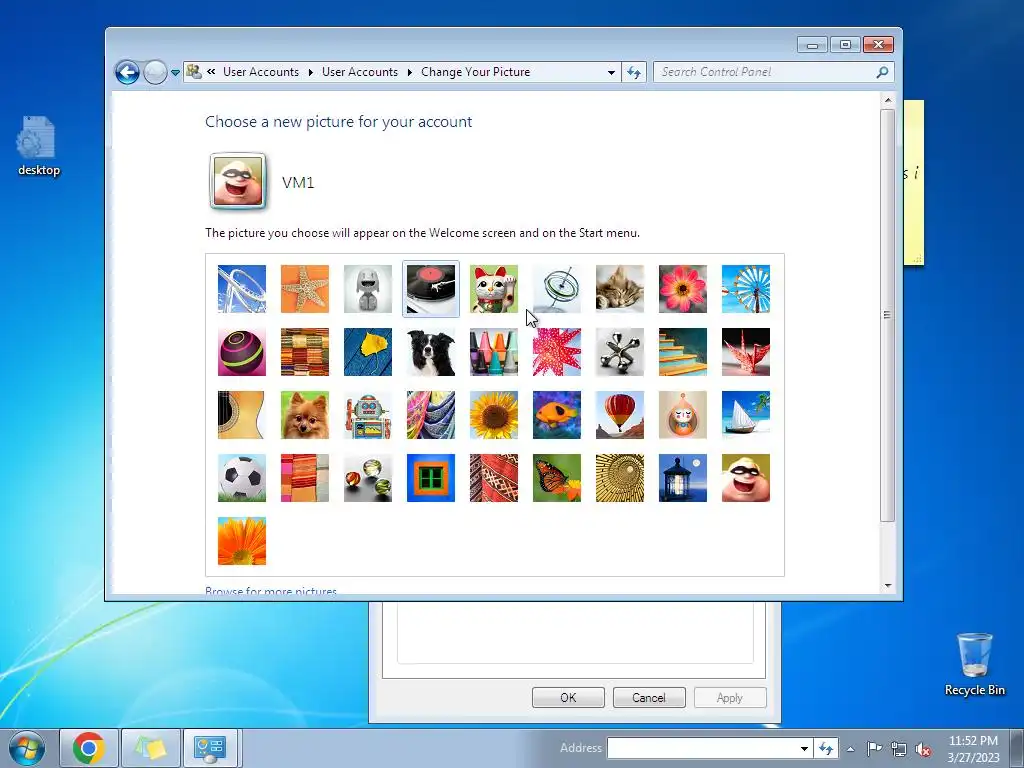Screen dimensions: 1024x768
Task: Choose the yellow leaf on blue picture
Action: point(368,352)
